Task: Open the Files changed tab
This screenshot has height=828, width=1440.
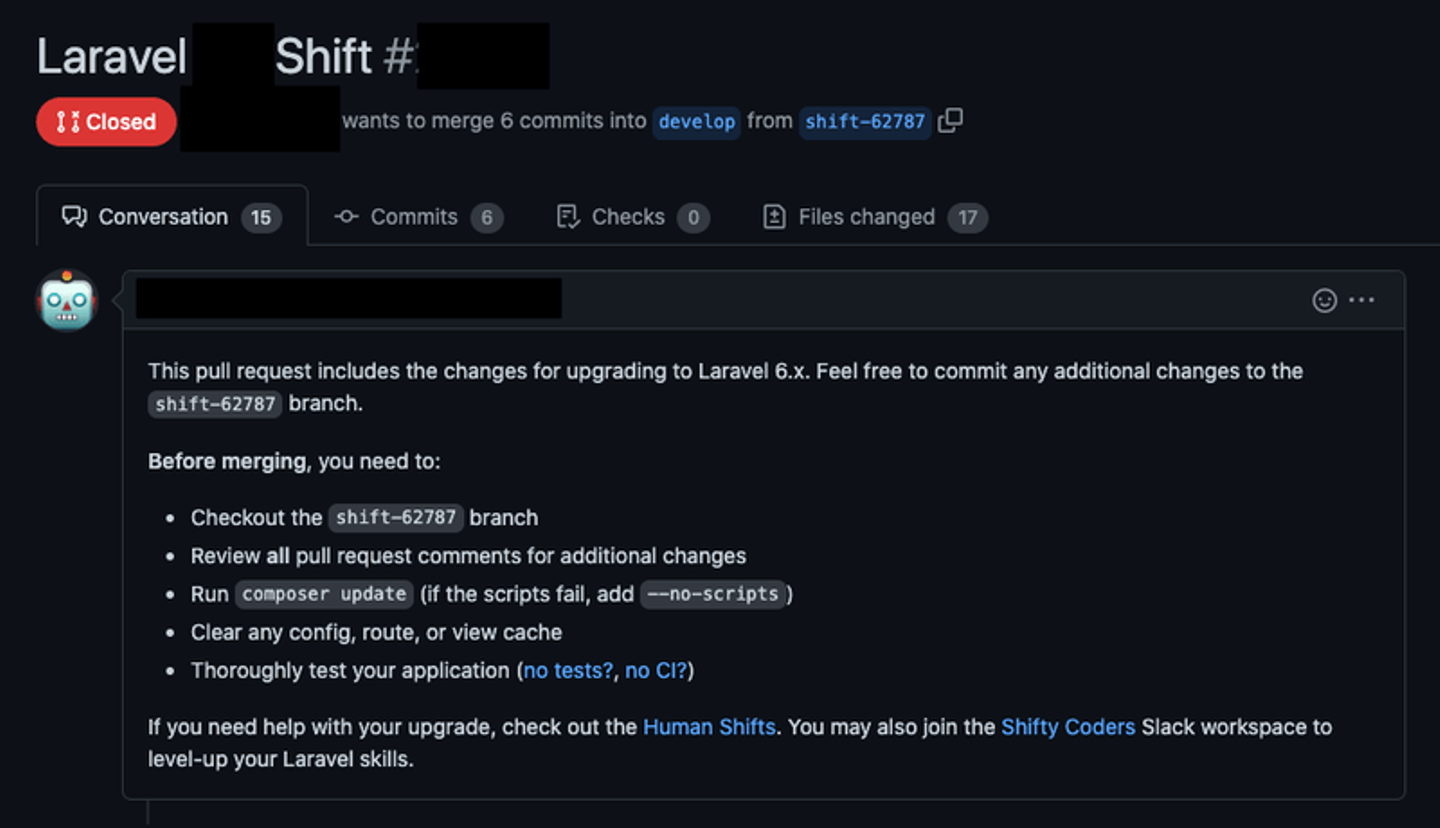Action: [x=866, y=217]
